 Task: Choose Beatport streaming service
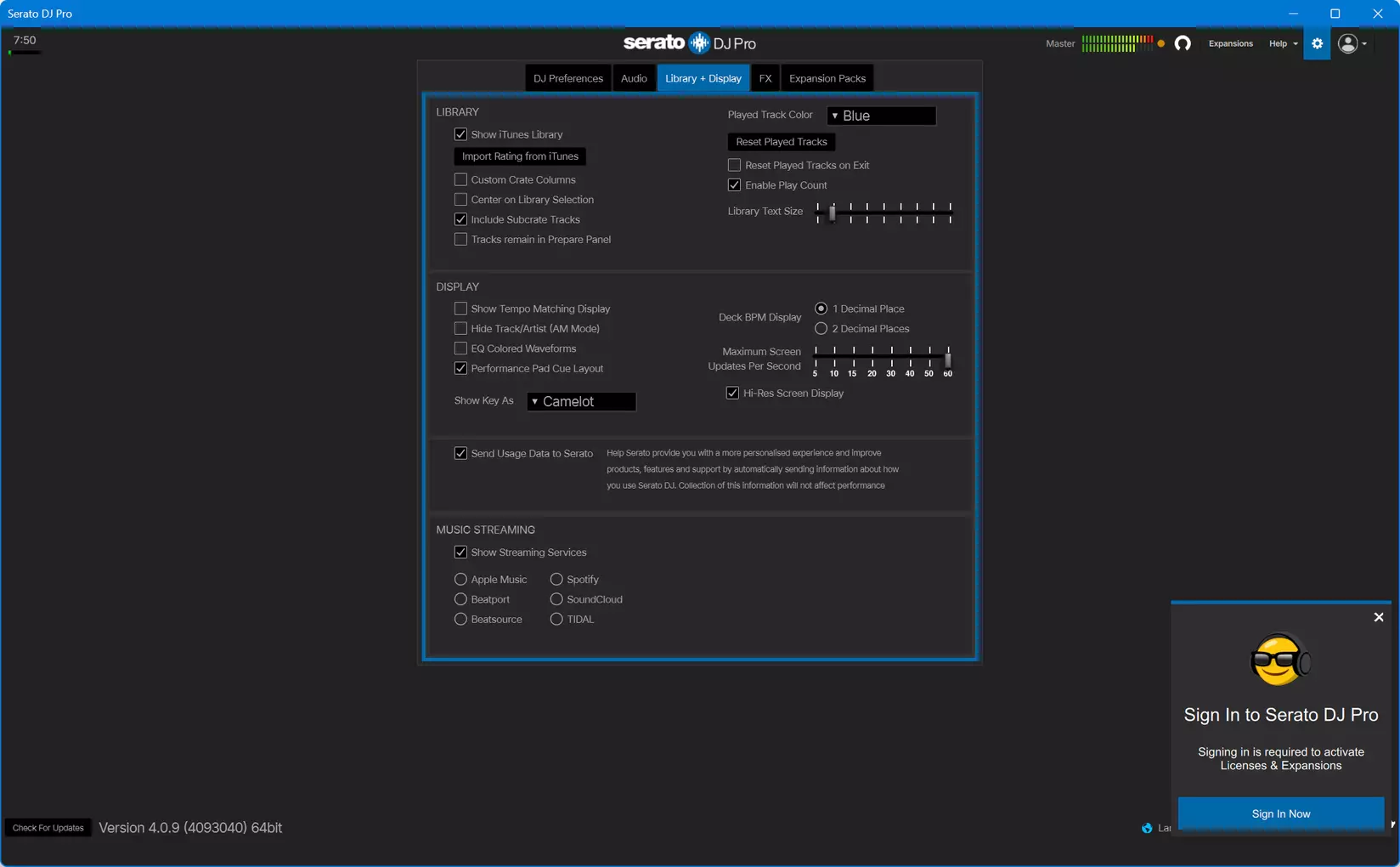[x=460, y=599]
